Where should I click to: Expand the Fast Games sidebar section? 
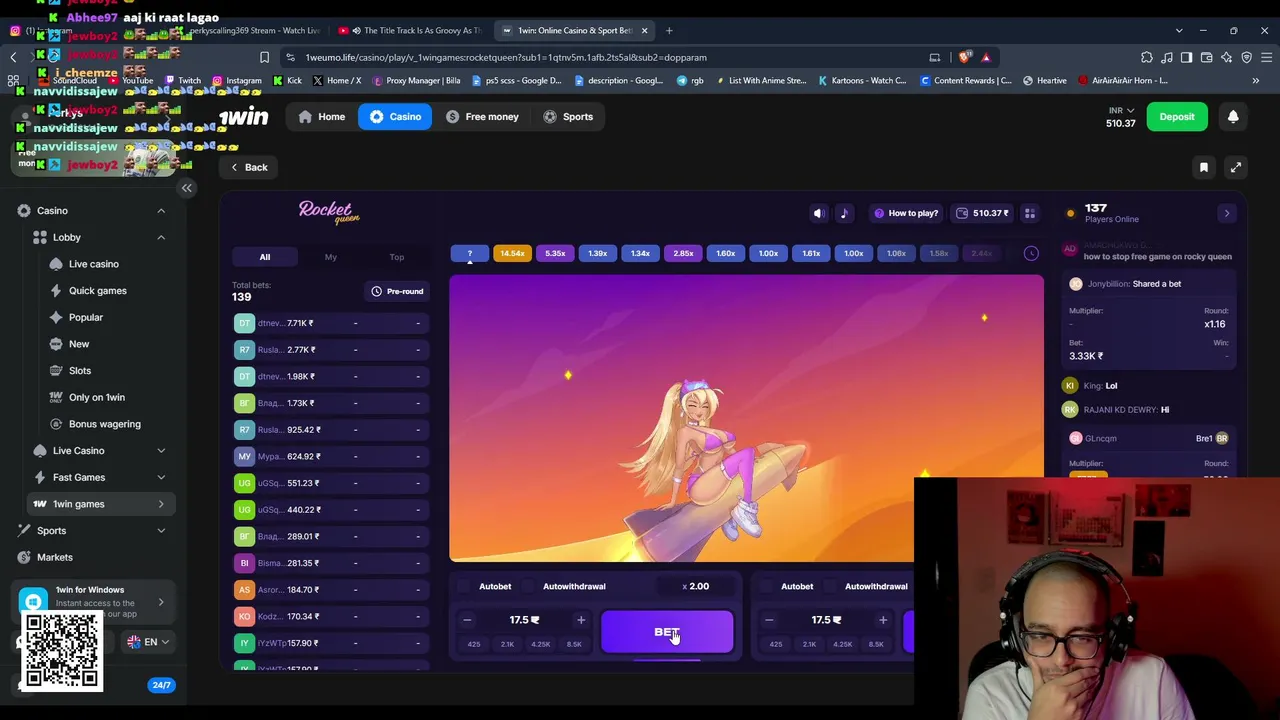point(161,477)
